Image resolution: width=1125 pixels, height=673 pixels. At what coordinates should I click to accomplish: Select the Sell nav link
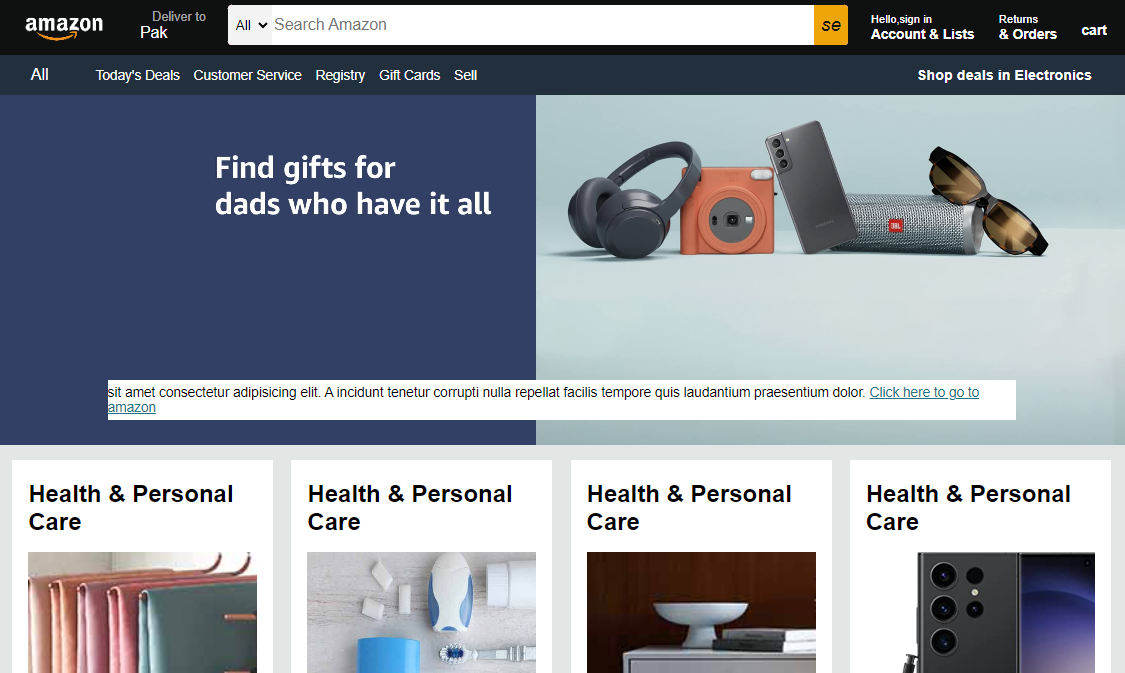tap(466, 75)
